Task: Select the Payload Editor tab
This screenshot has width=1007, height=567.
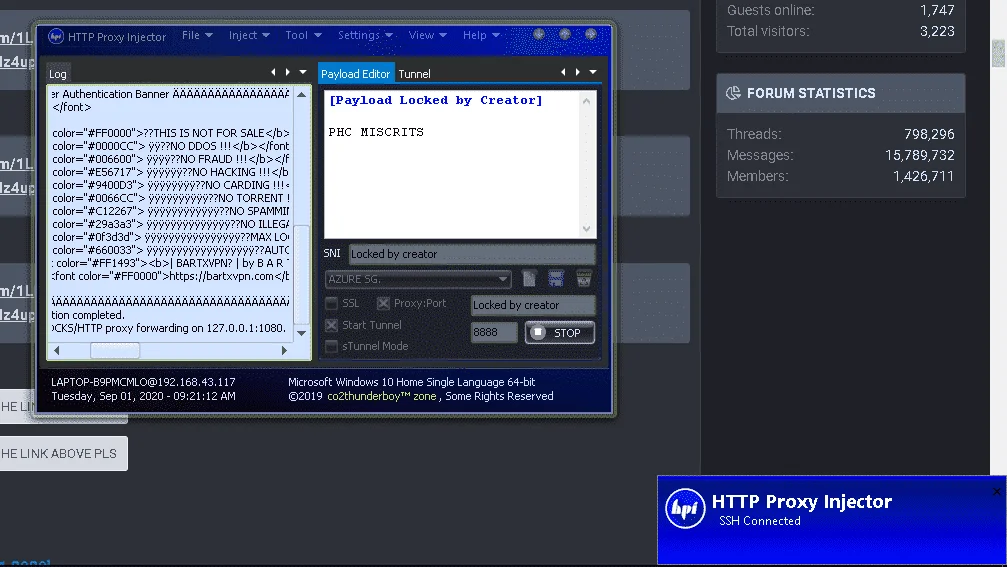Action: point(355,74)
